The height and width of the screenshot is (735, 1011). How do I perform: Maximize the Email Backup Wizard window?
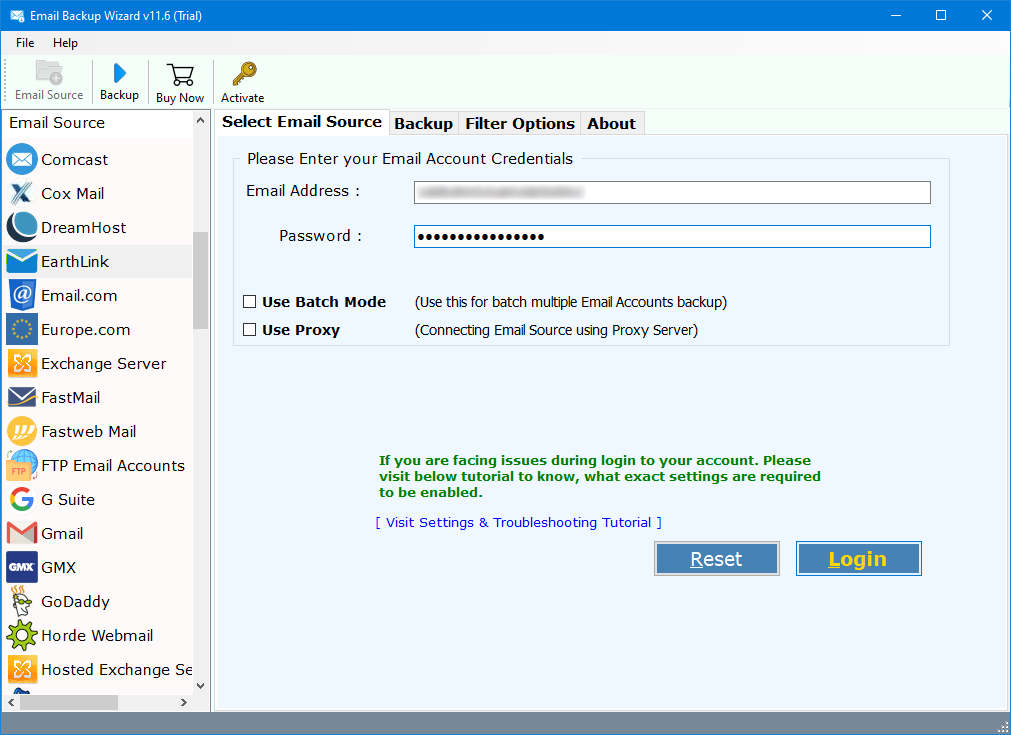(x=941, y=15)
